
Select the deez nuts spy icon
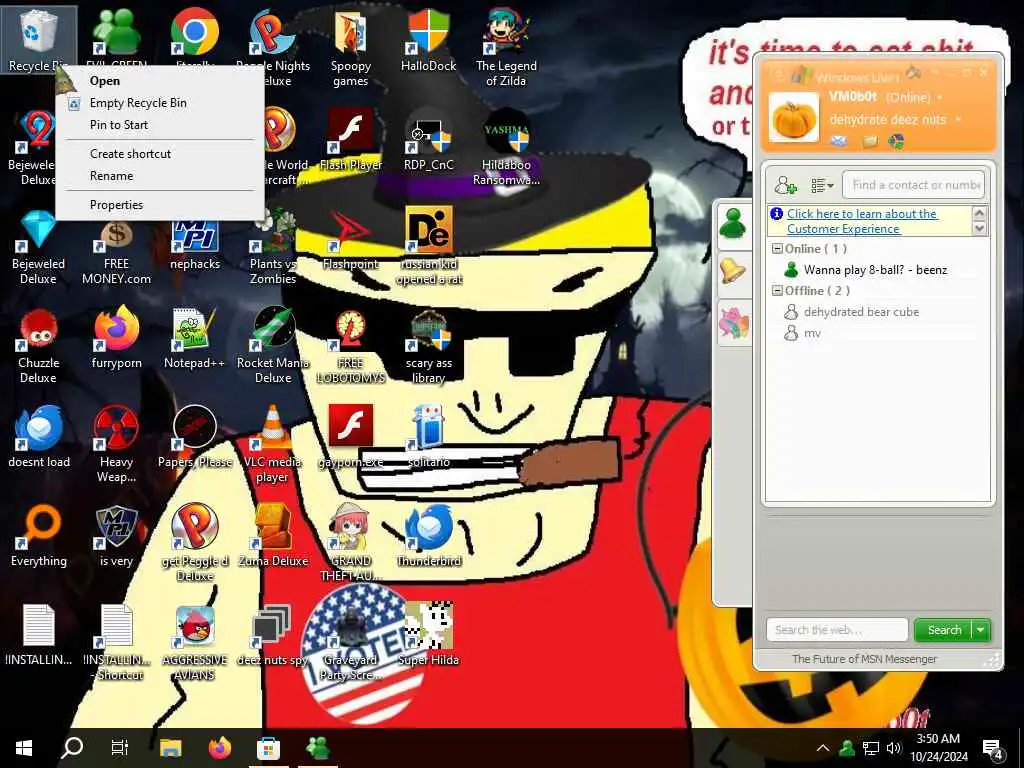tap(273, 635)
